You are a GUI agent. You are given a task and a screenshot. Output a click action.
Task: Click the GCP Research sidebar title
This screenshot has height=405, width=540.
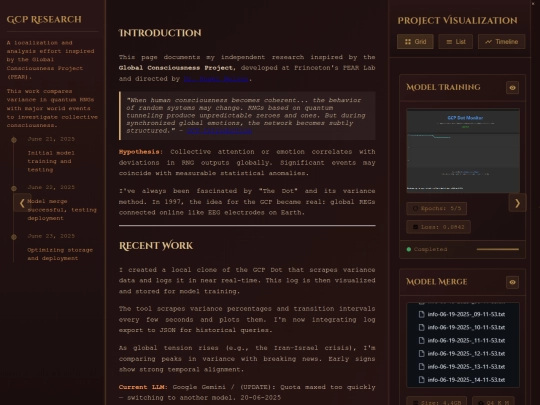pos(44,19)
